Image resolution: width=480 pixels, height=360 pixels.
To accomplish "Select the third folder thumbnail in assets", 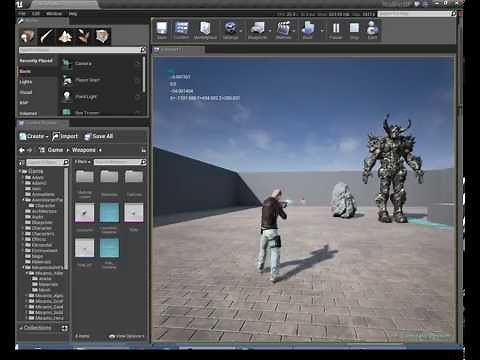I will (134, 177).
